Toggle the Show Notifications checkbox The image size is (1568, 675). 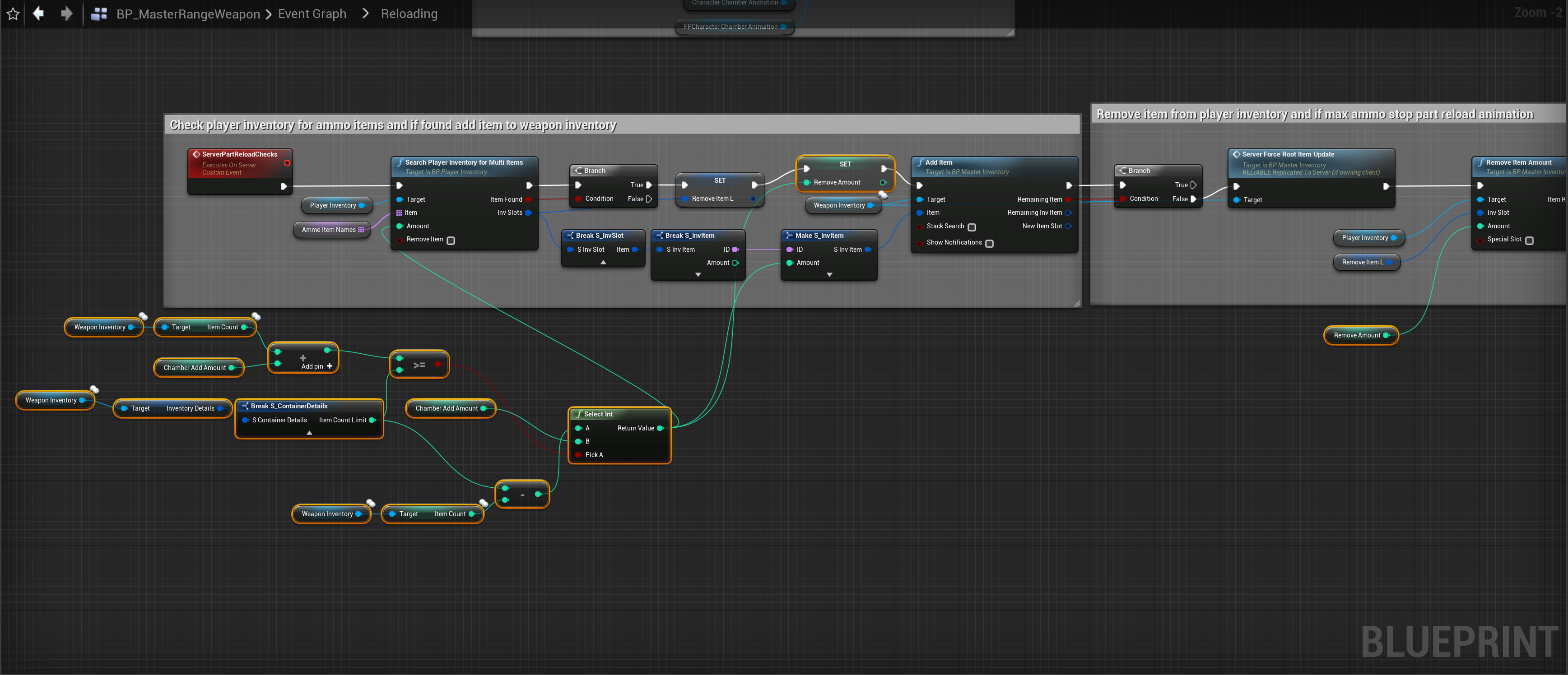[989, 243]
